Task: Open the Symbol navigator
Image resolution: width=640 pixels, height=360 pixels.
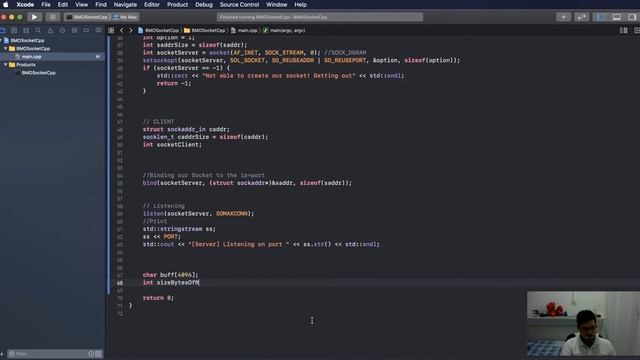Action: coord(26,31)
